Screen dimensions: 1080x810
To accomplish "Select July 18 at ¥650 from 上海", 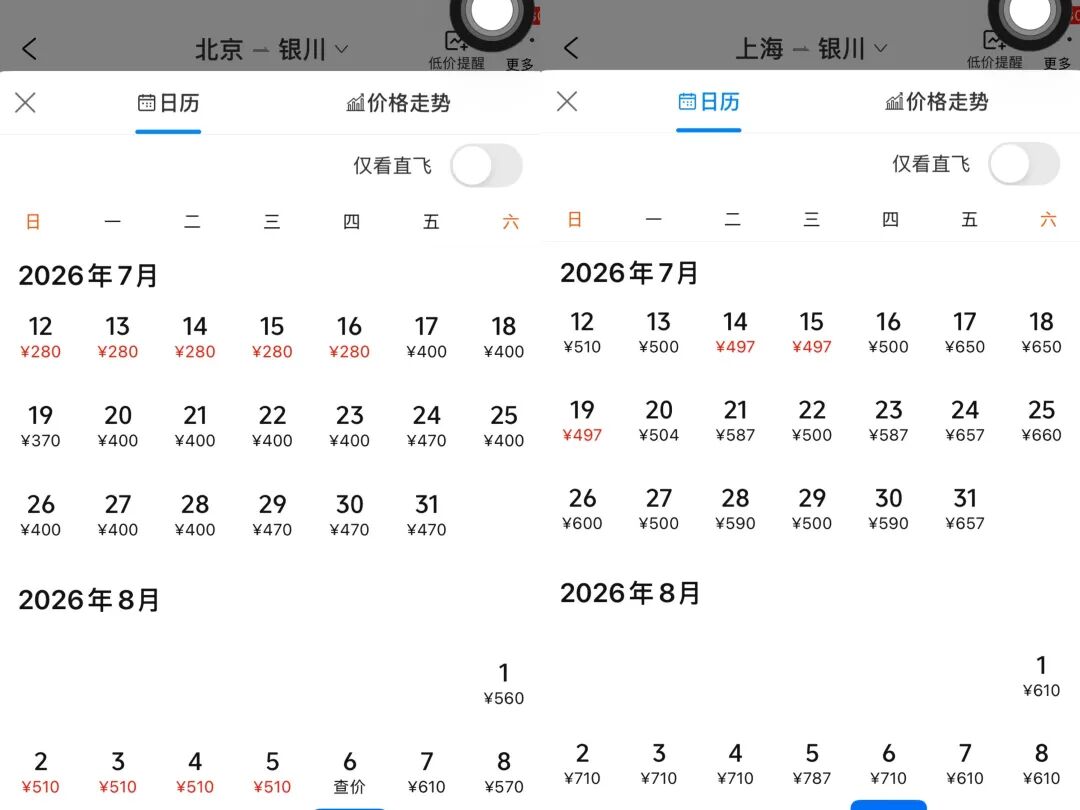I will click(x=1041, y=333).
